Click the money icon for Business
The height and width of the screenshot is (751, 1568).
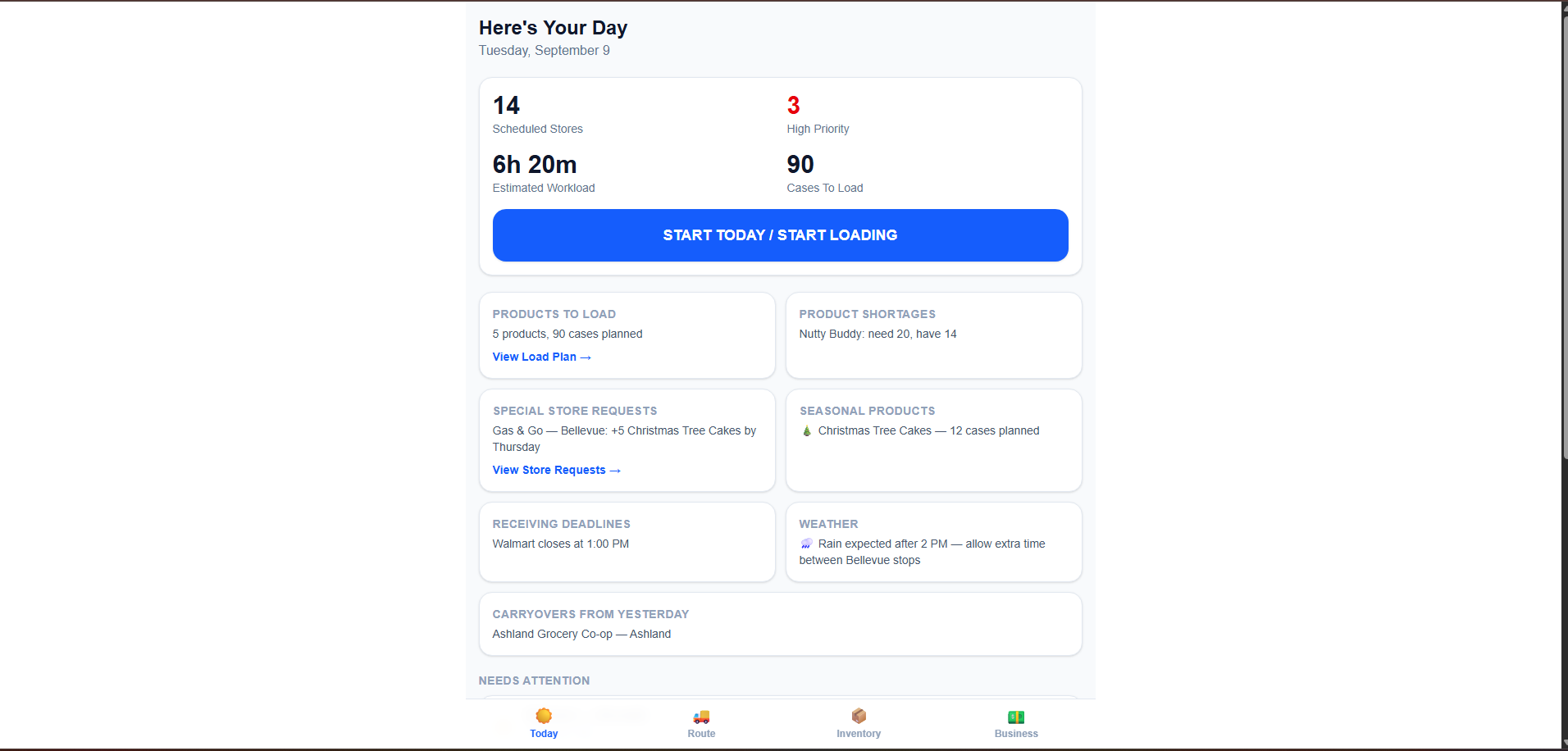click(x=1016, y=717)
